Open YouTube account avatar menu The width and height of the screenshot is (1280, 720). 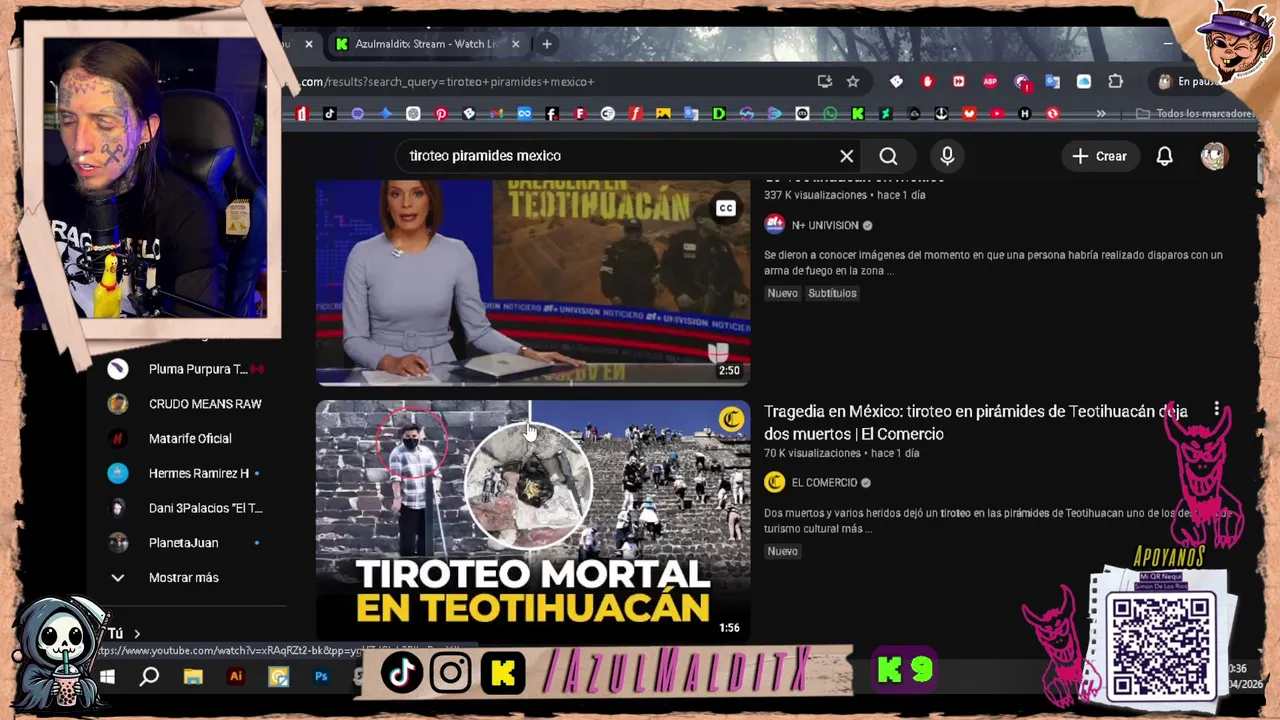(x=1213, y=156)
